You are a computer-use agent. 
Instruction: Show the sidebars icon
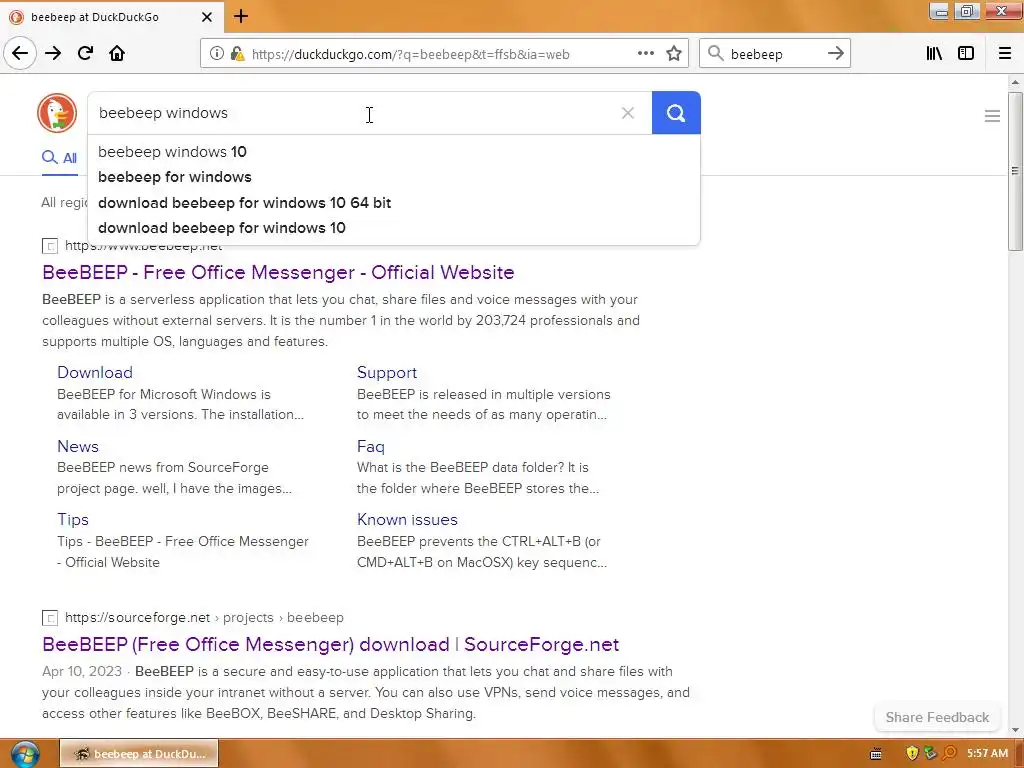pyautogui.click(x=966, y=54)
